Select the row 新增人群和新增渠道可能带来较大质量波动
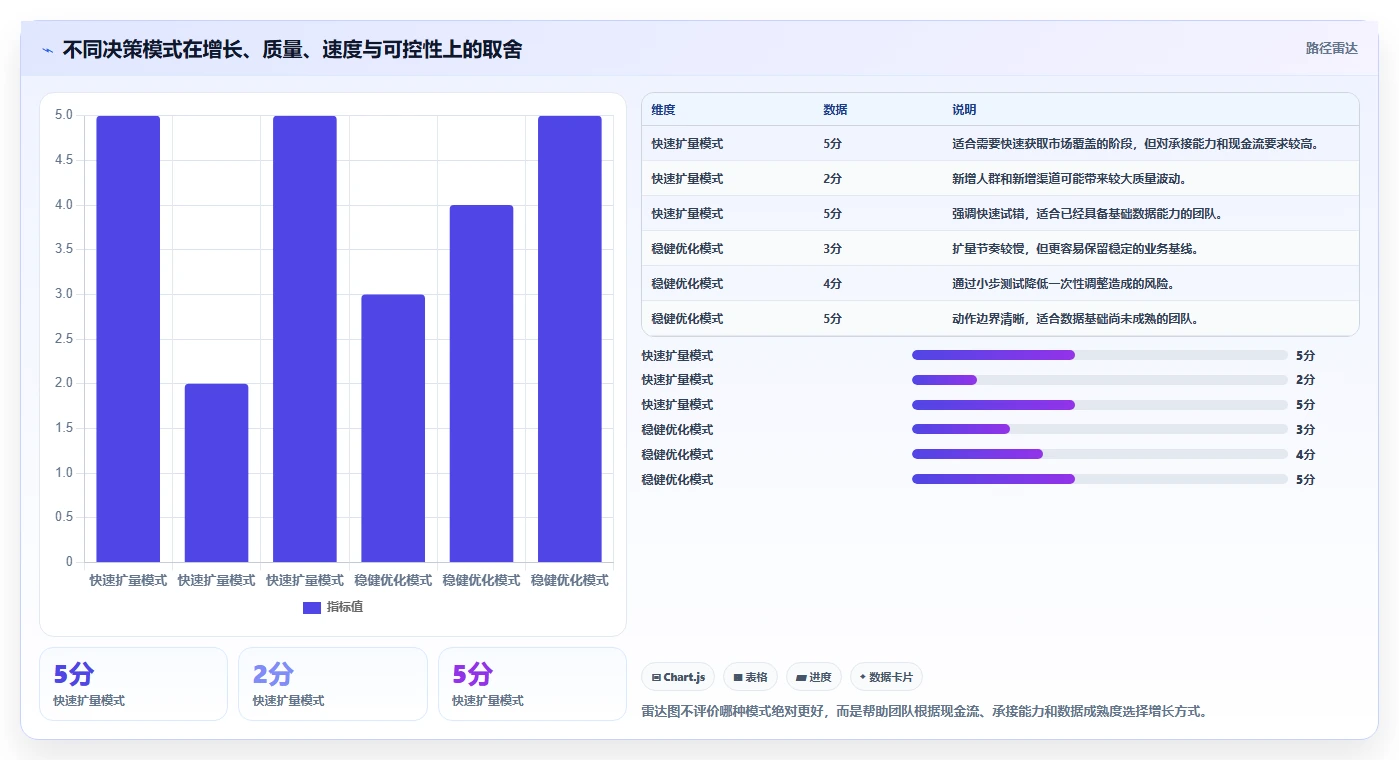The width and height of the screenshot is (1399, 760). point(1000,179)
